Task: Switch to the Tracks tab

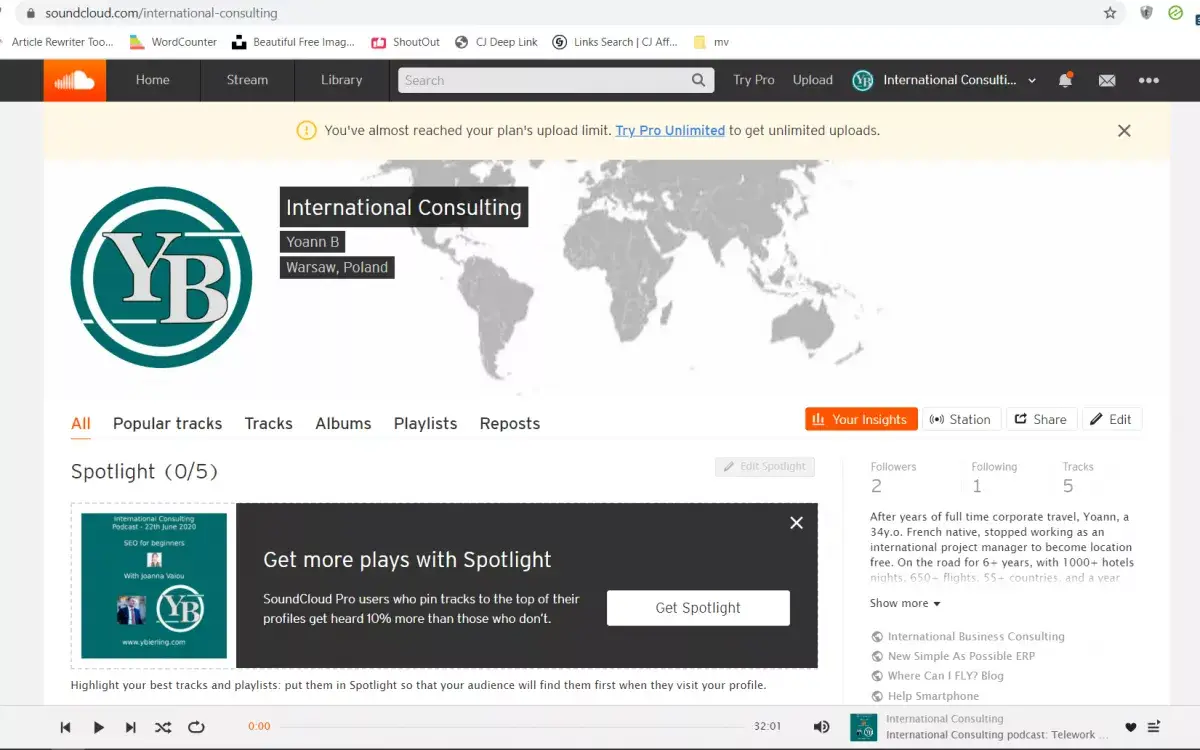Action: 269,423
